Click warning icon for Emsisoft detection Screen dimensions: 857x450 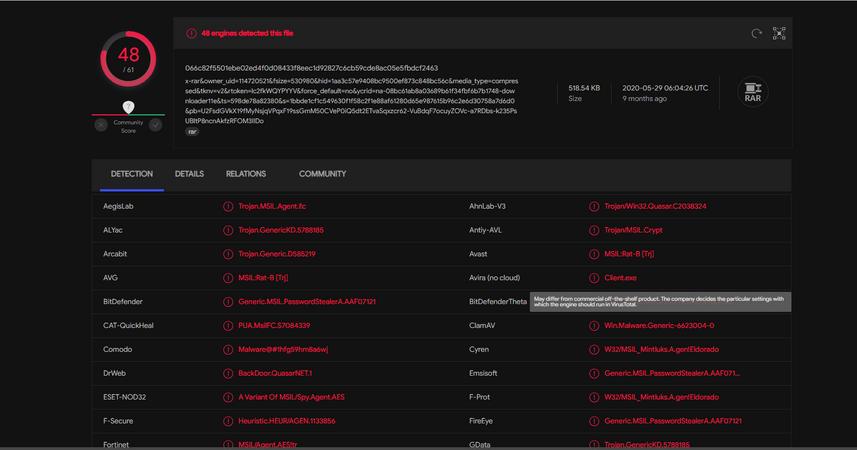click(x=594, y=373)
